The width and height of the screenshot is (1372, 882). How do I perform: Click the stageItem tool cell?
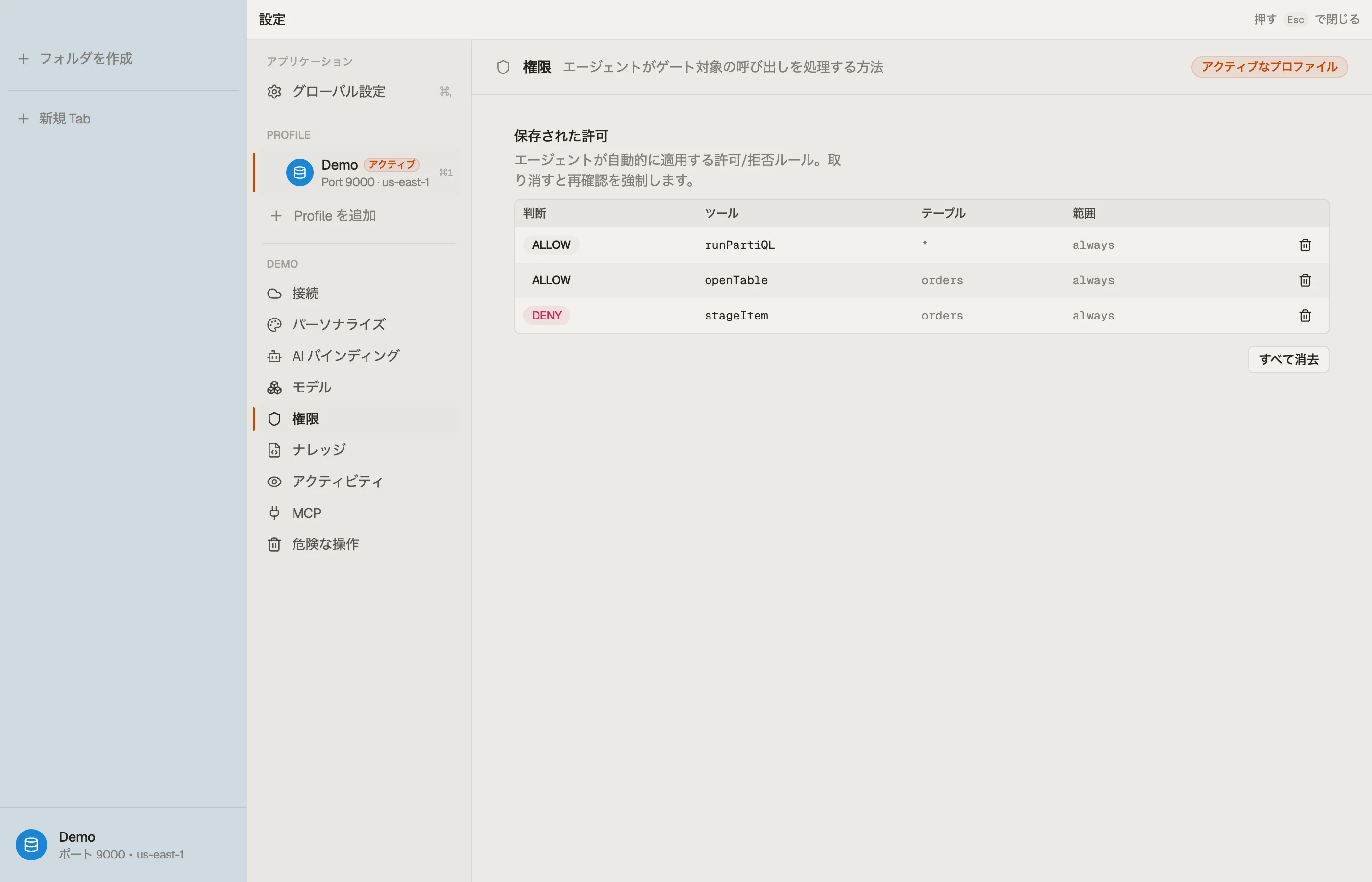coord(736,316)
